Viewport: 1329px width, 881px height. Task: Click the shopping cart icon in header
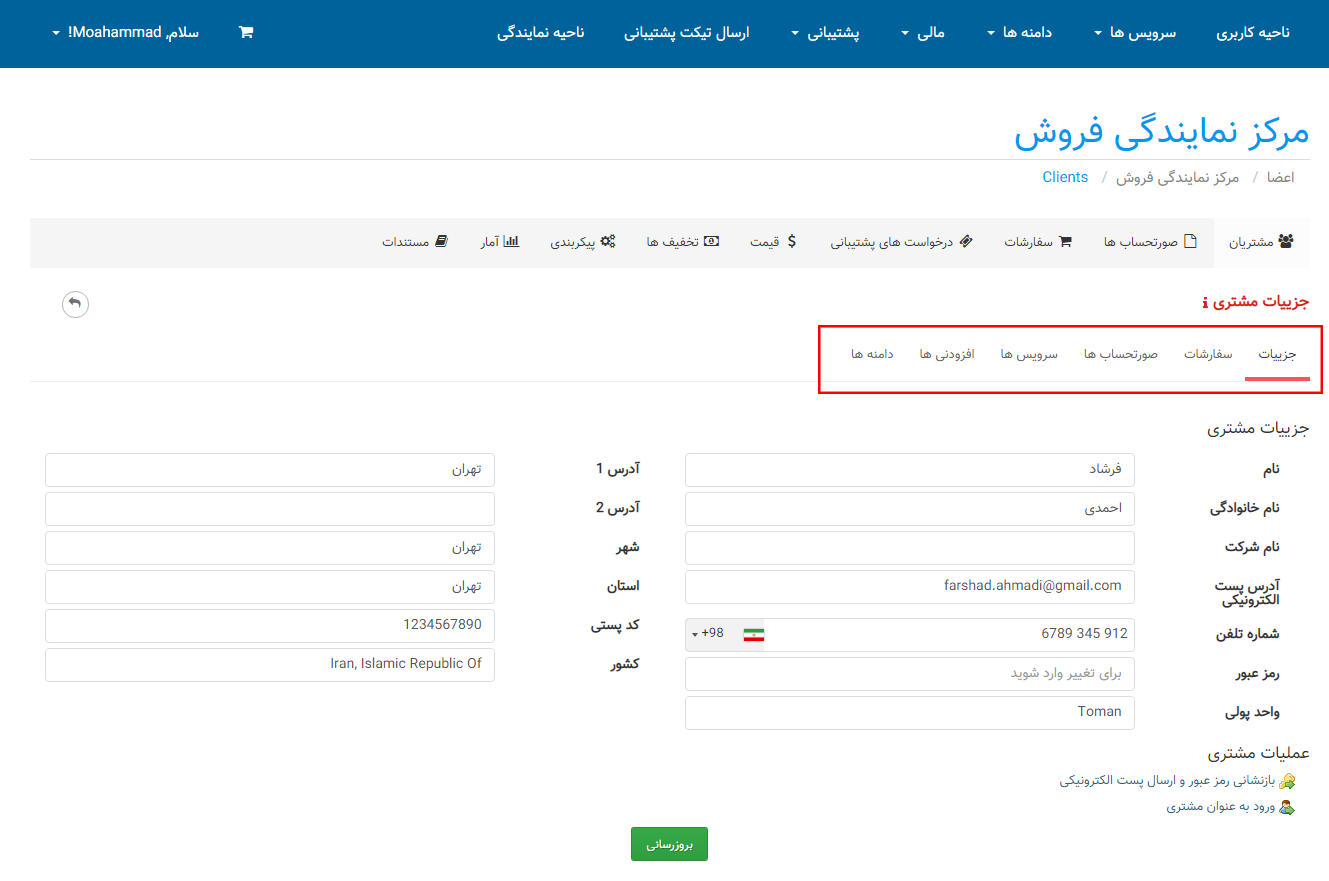click(246, 32)
